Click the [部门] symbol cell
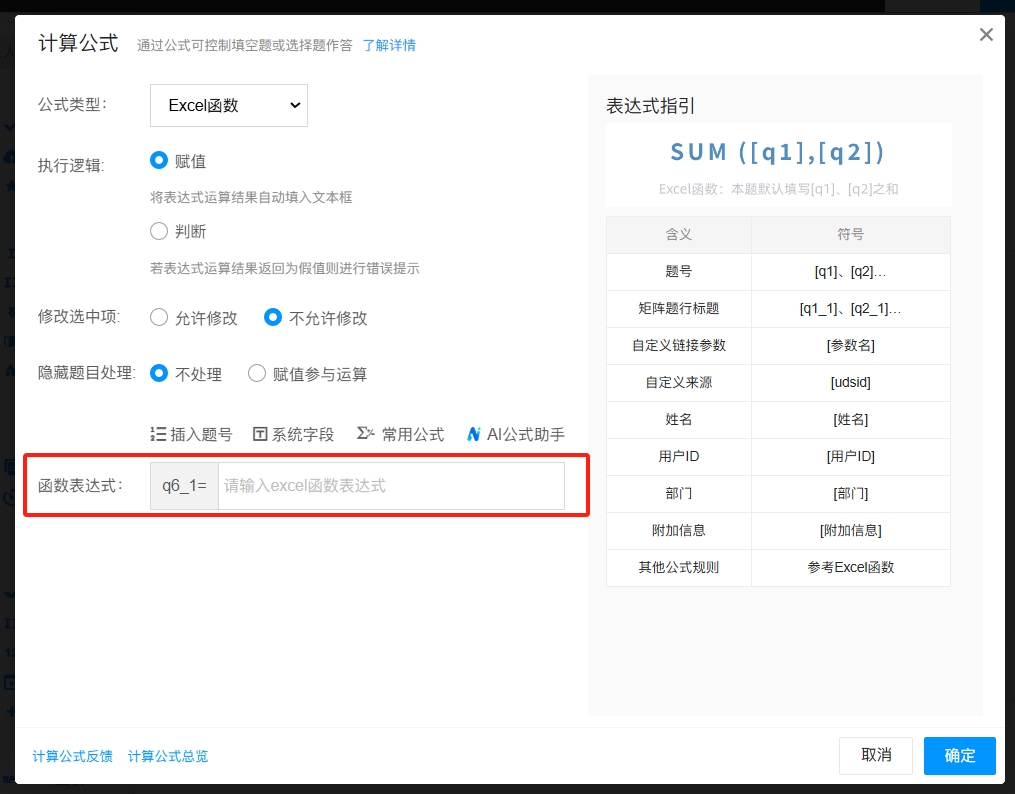The width and height of the screenshot is (1015, 794). (x=851, y=493)
